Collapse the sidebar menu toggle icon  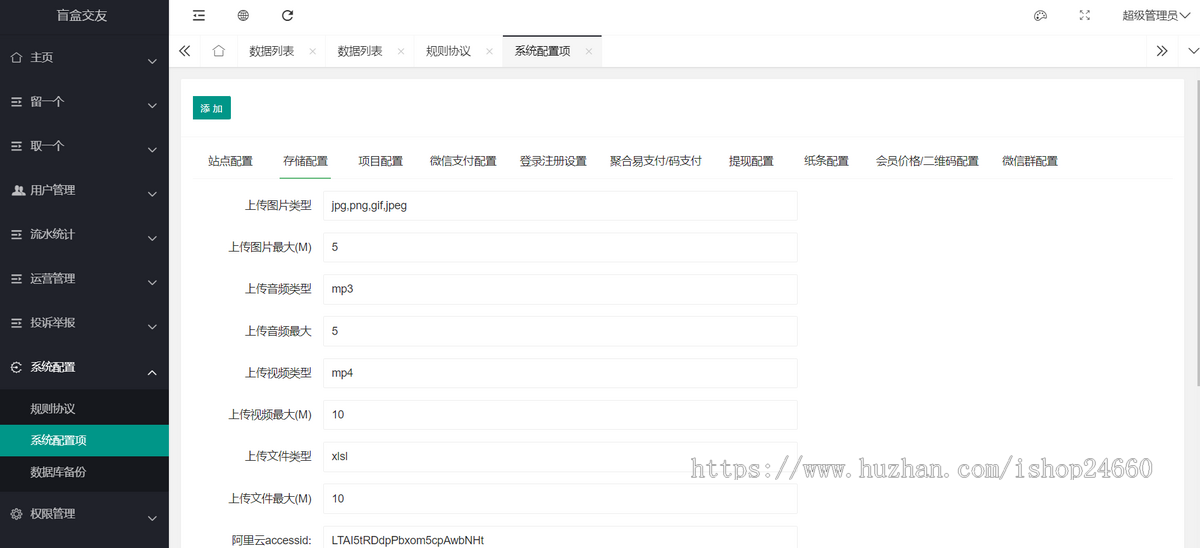(199, 15)
